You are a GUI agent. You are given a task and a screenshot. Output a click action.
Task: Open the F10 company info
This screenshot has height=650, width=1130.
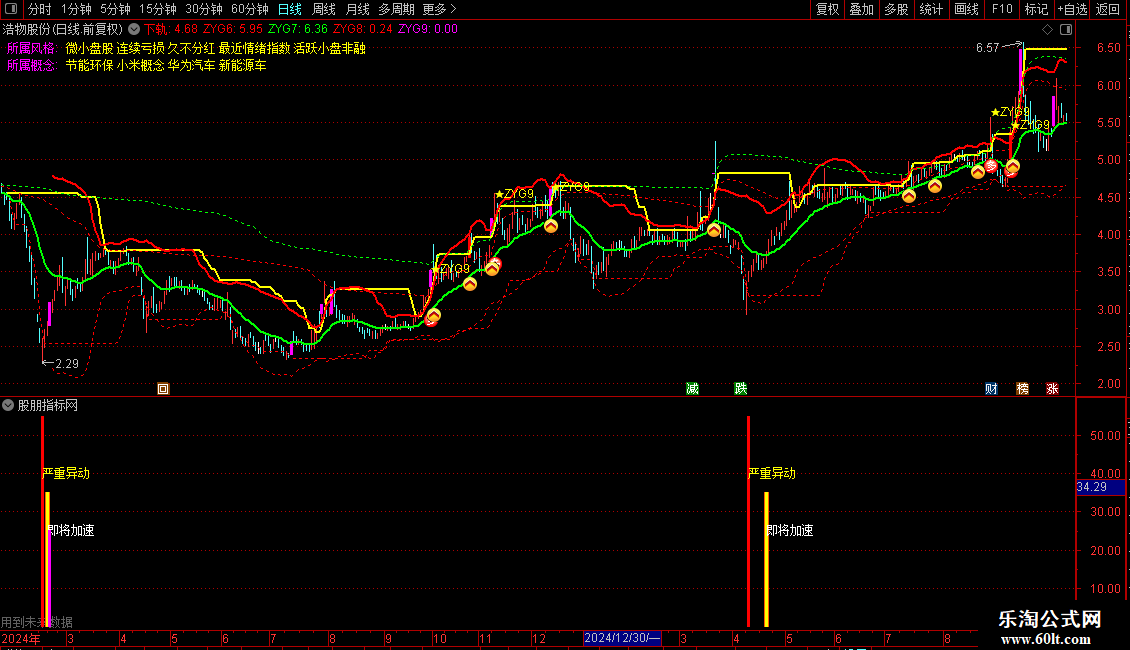(x=1002, y=9)
